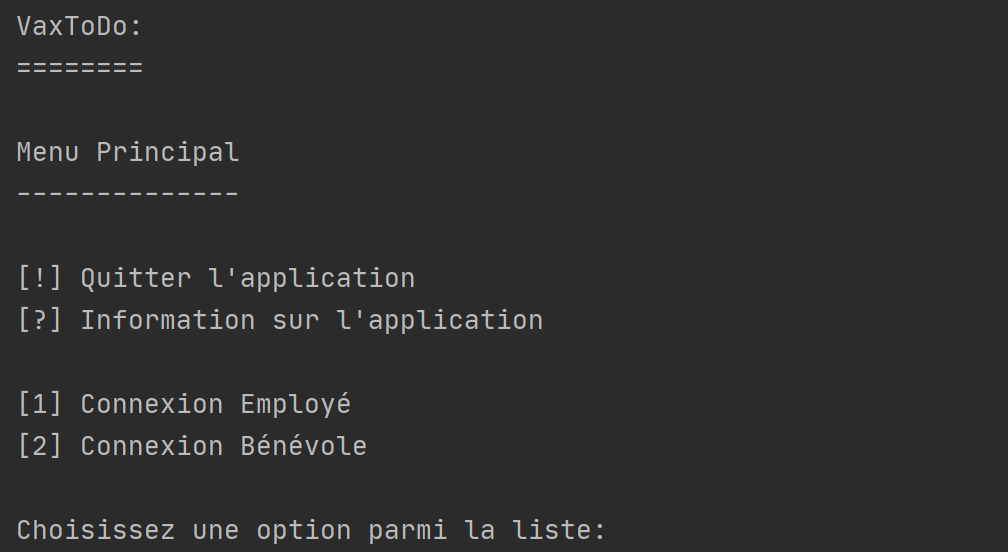Select the Menu Principal heading
This screenshot has width=1008, height=552.
(x=128, y=153)
